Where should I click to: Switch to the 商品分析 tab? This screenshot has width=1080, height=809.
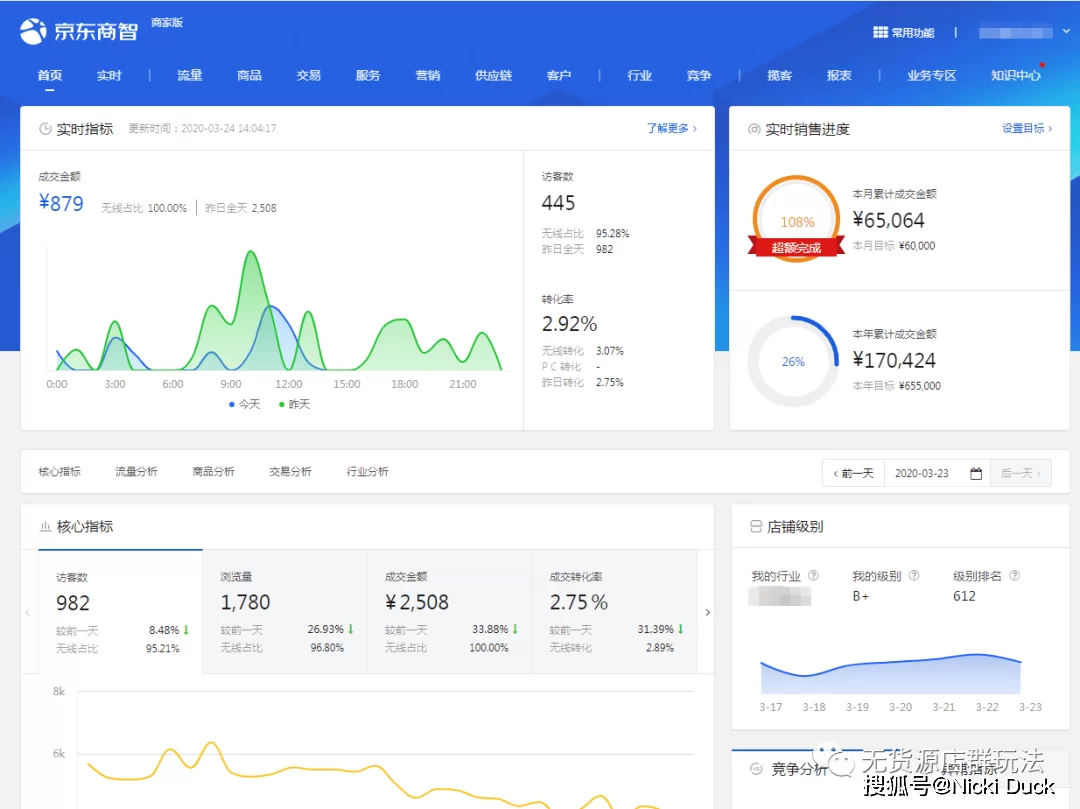coord(213,472)
